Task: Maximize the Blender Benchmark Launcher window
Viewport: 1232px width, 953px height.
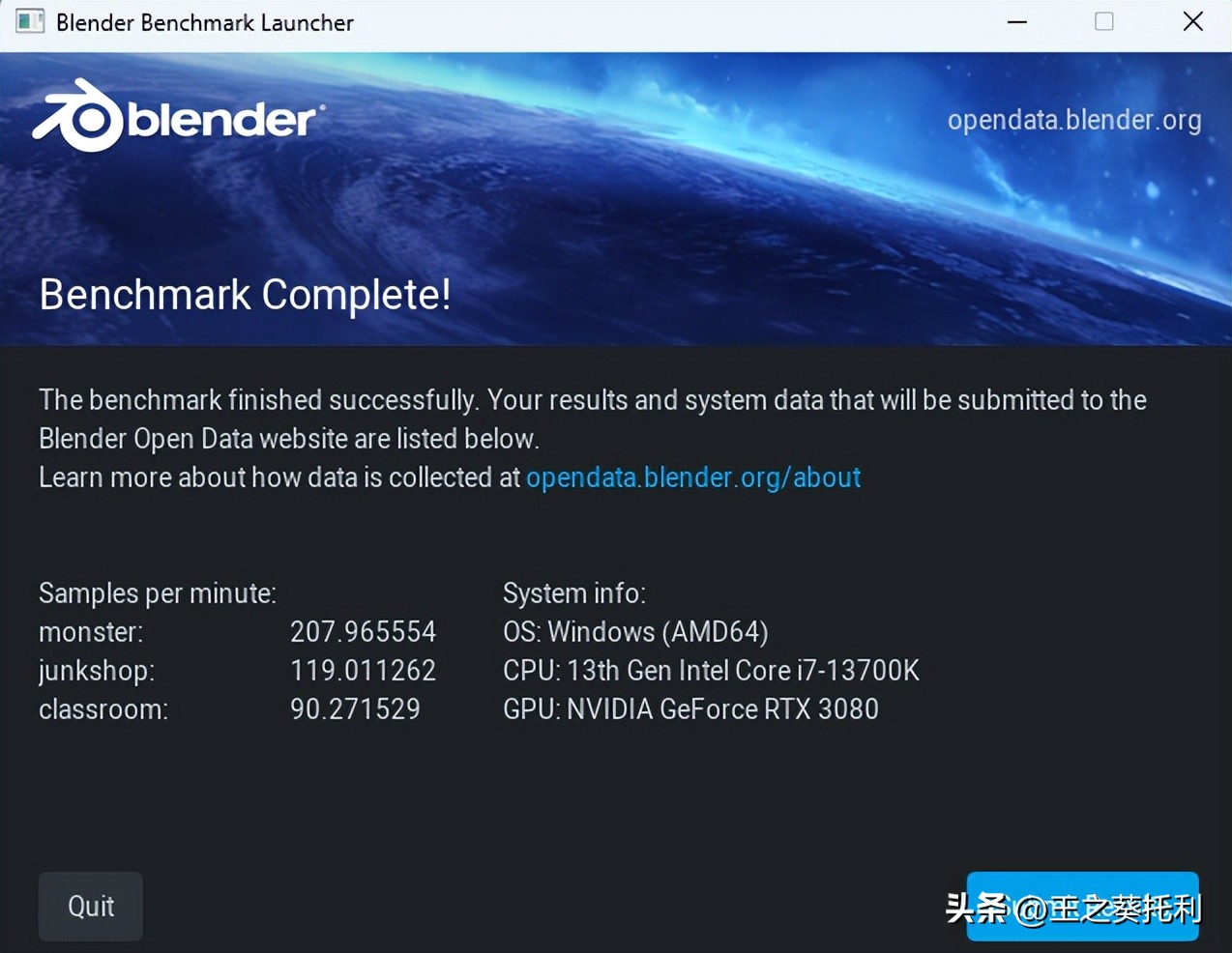Action: (1104, 21)
